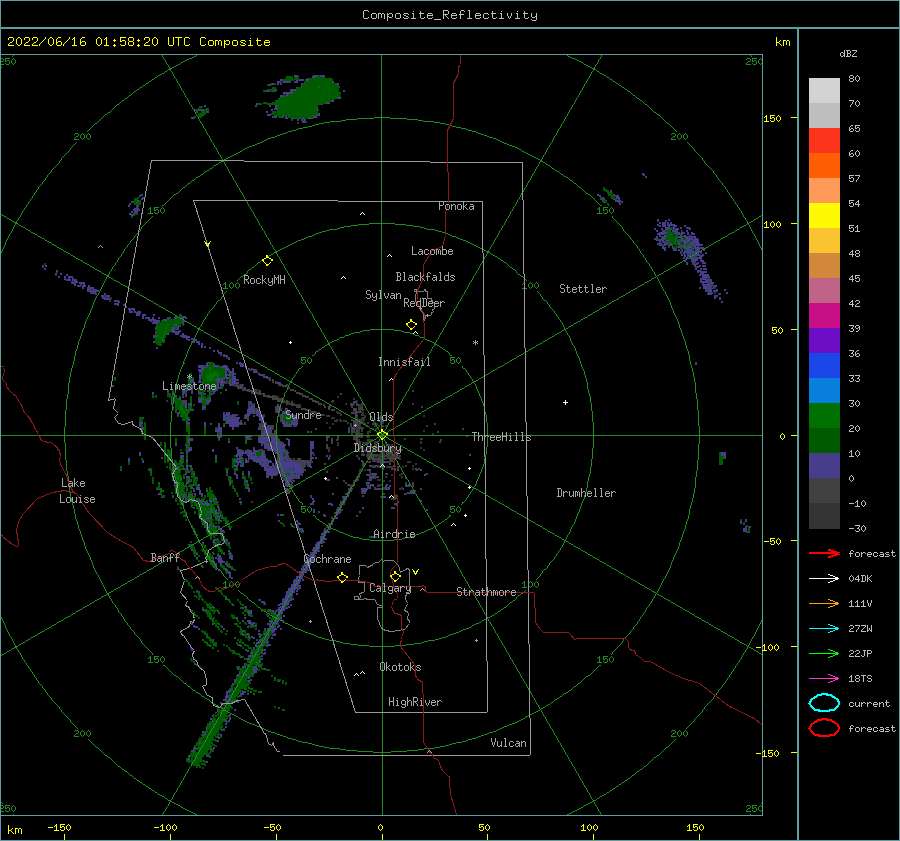Select the 39 dBZ magenta color swatch

point(824,316)
